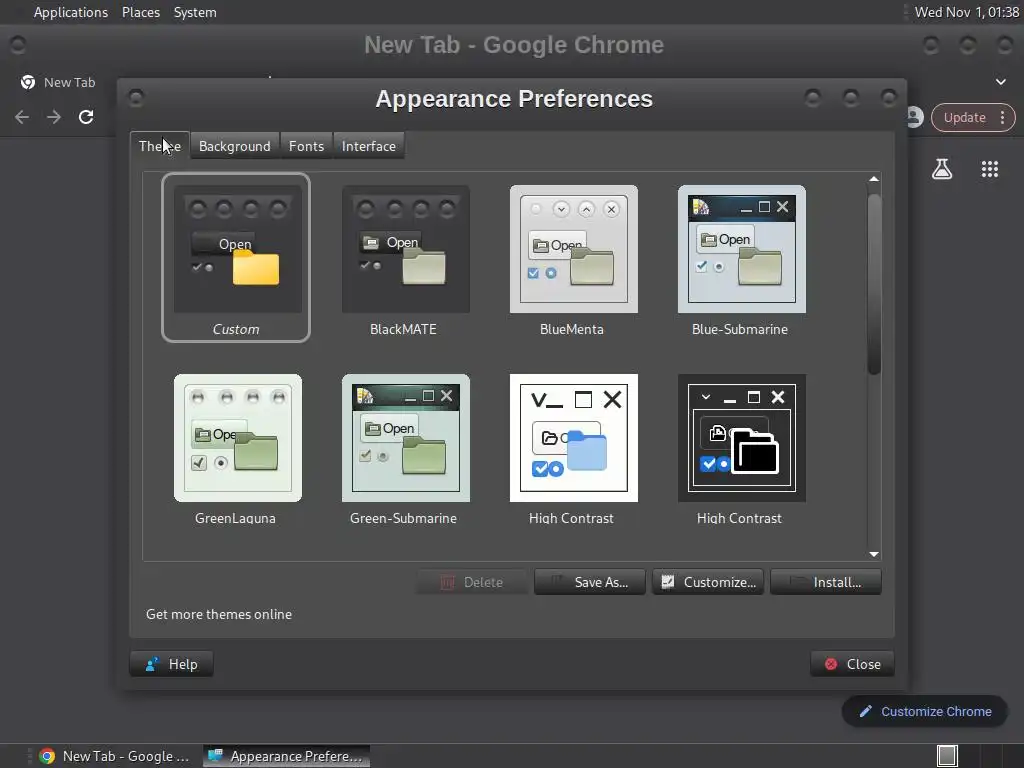Follow the Get more themes online link
Image resolution: width=1024 pixels, height=768 pixels.
219,615
